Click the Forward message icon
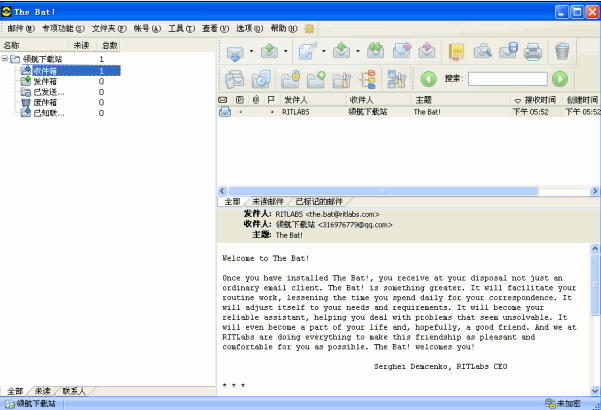 [402, 51]
